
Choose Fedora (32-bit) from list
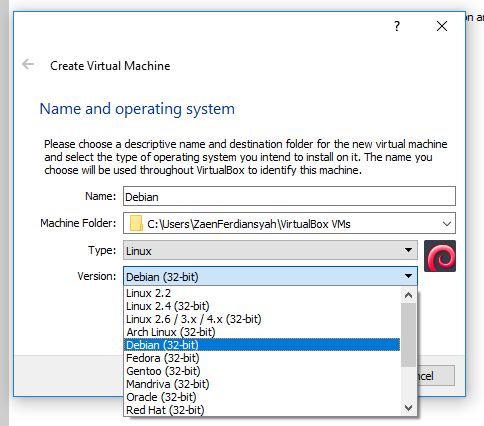[262, 358]
